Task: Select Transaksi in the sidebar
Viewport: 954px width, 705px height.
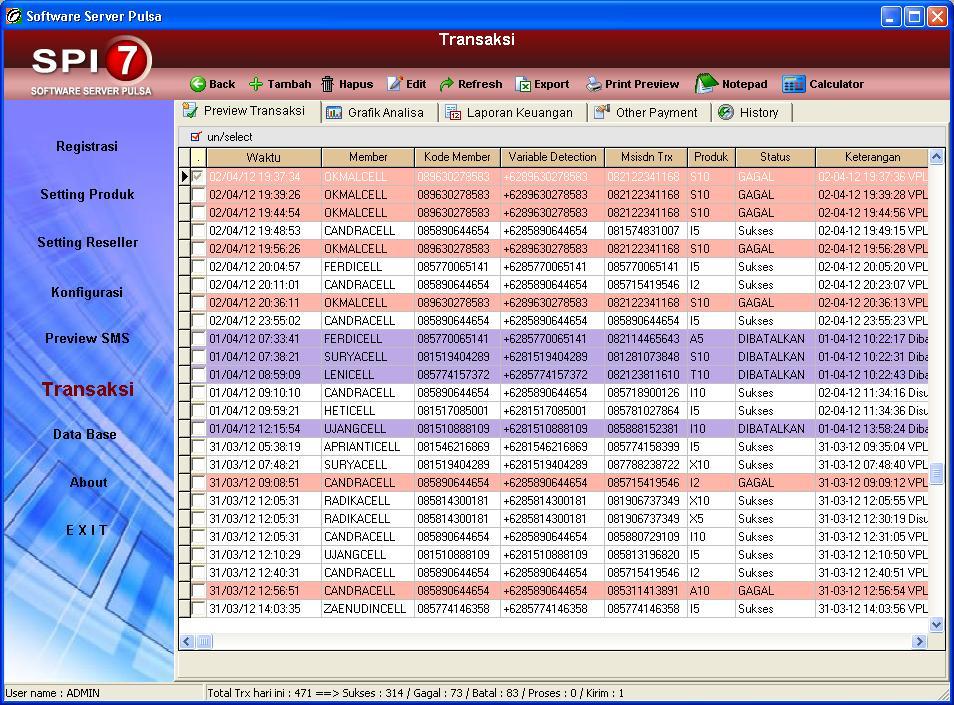Action: click(x=88, y=389)
